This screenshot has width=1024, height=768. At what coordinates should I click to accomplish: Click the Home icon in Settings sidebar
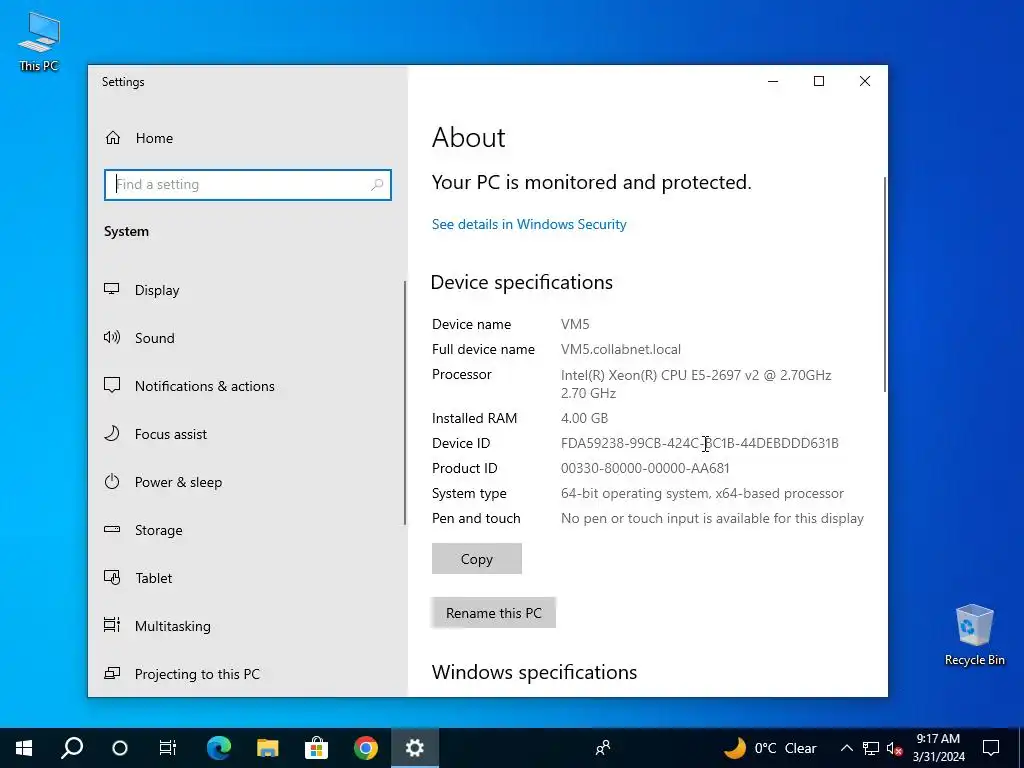tap(113, 138)
